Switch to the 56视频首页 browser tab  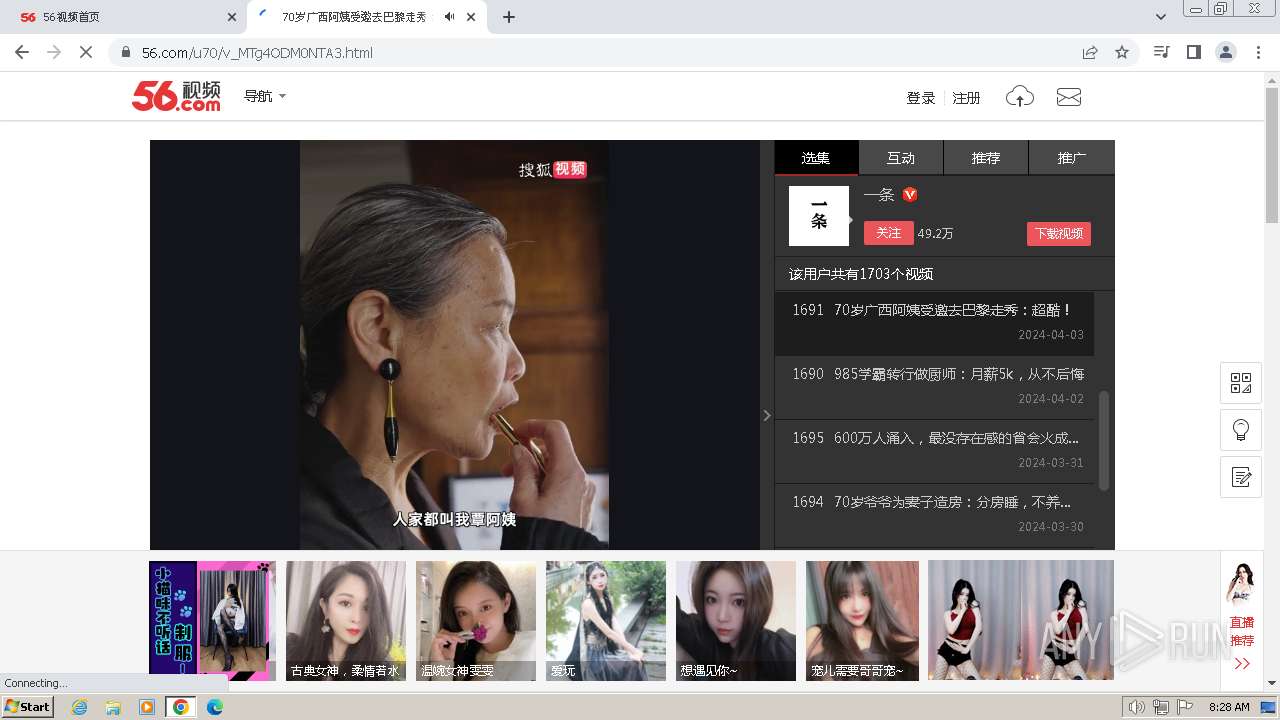point(120,17)
